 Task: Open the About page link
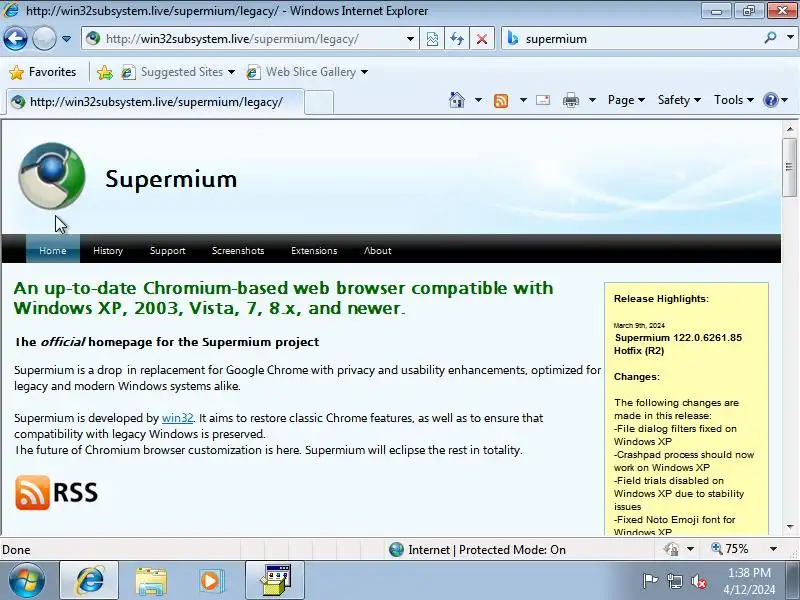pos(378,251)
